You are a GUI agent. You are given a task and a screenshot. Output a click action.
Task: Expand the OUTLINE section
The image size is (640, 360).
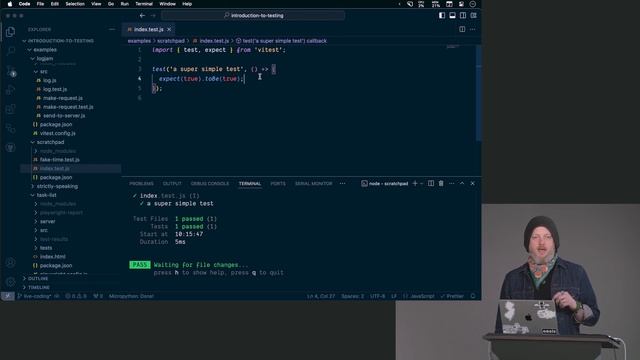coord(38,279)
